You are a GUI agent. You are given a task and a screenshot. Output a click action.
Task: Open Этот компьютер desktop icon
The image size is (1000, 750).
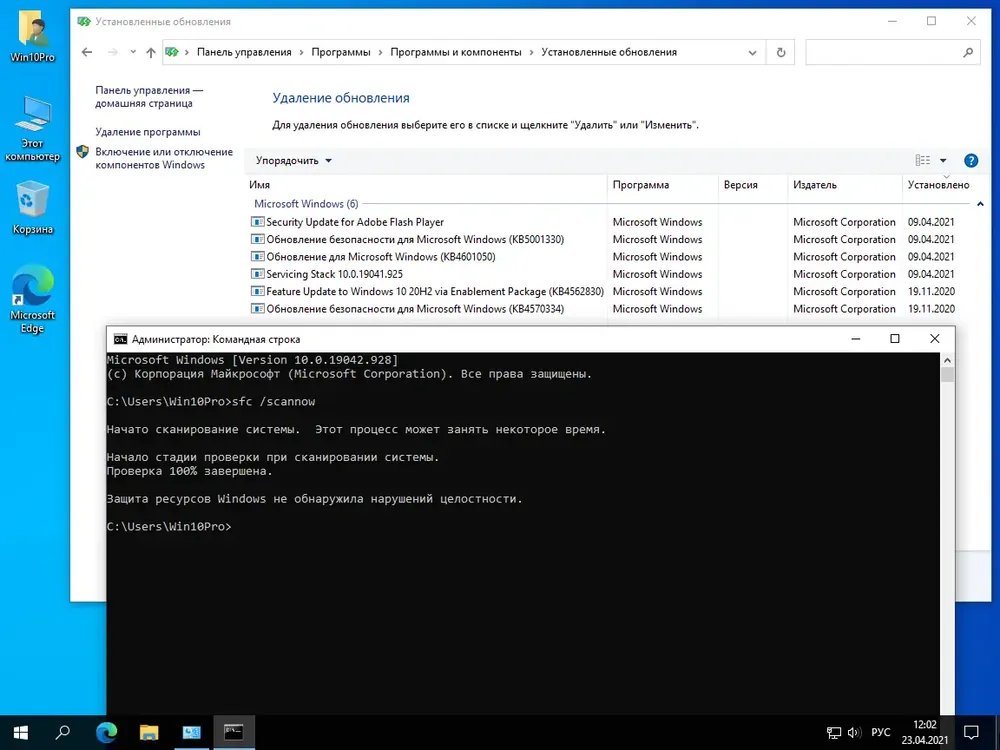[x=33, y=128]
